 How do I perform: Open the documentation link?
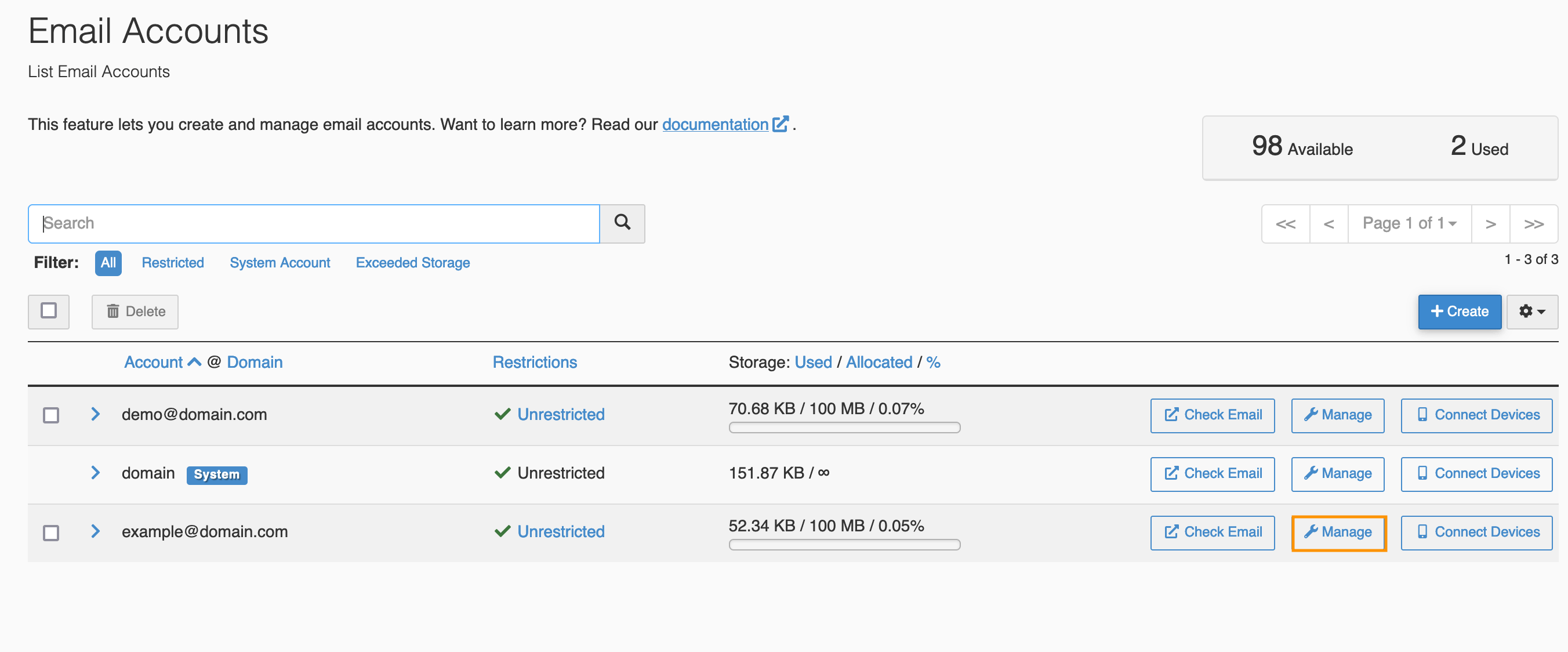[715, 124]
